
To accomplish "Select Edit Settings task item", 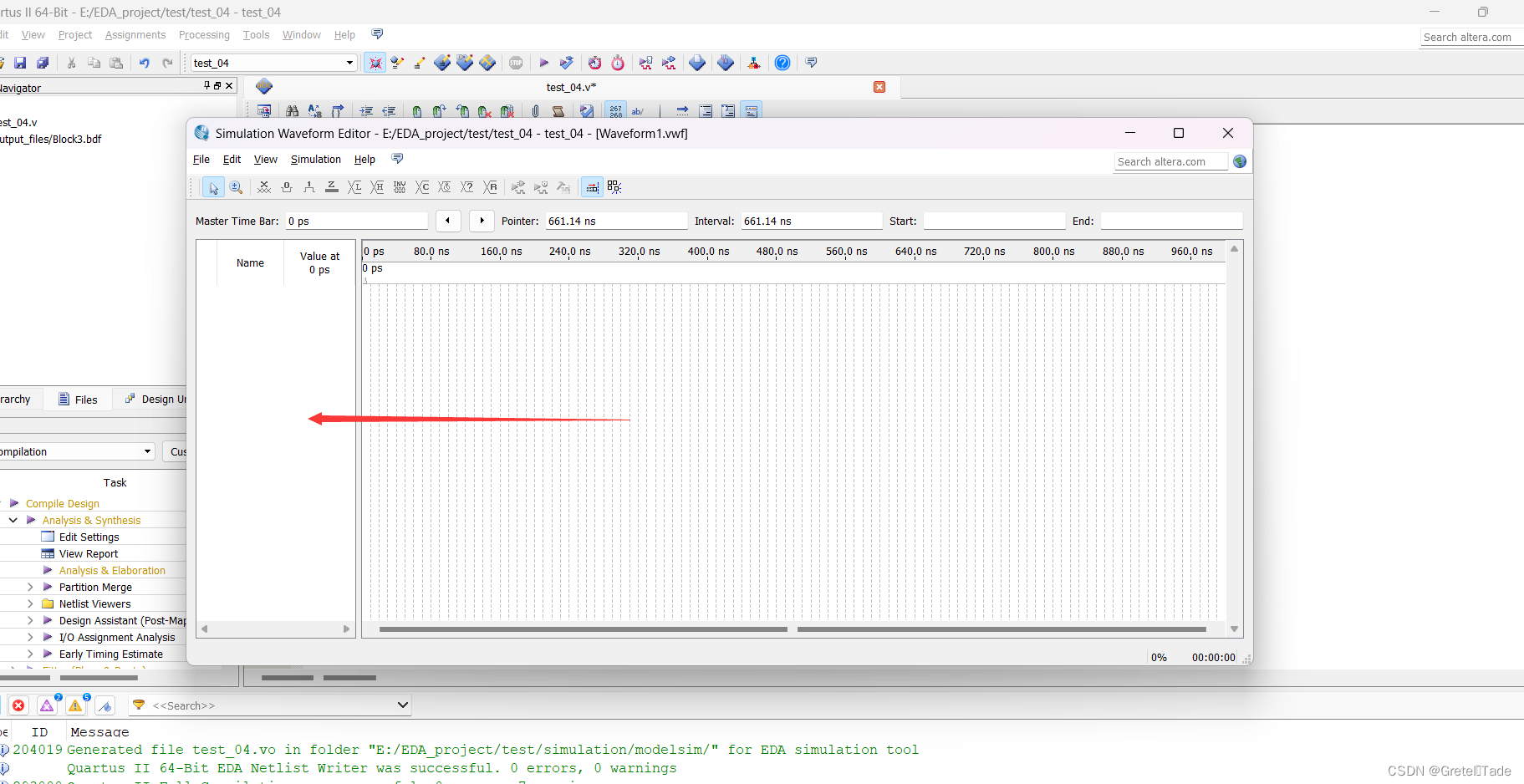I will click(89, 537).
